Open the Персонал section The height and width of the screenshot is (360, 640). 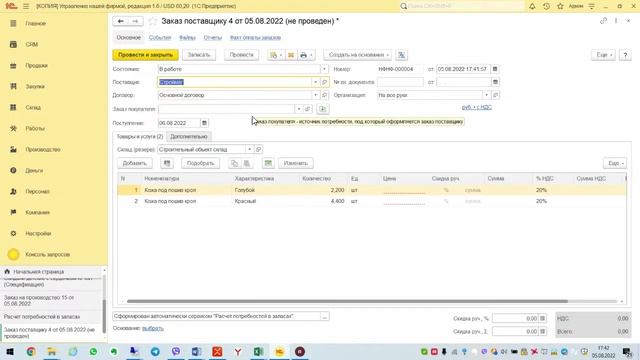click(x=37, y=191)
